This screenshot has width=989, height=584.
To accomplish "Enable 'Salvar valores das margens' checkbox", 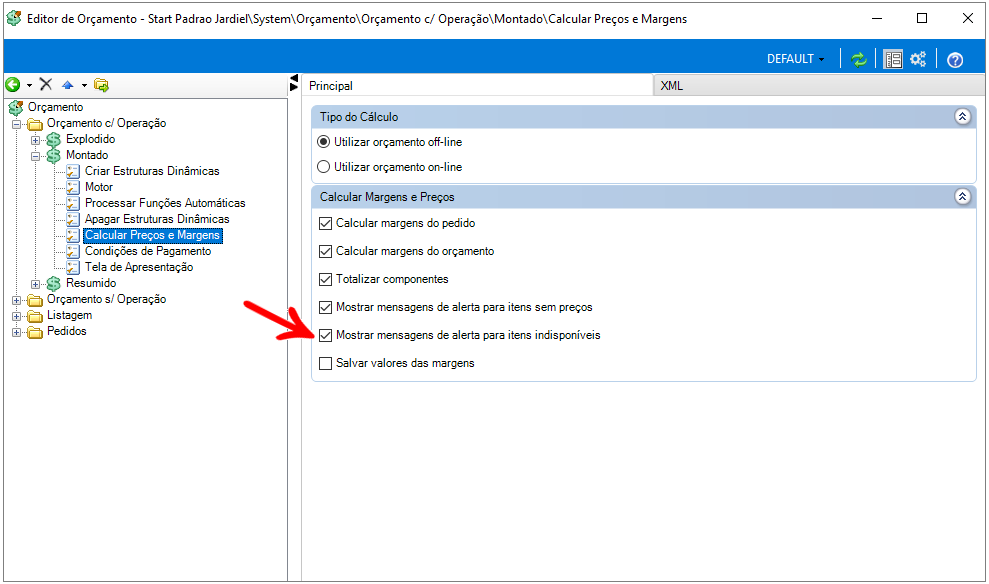I will 325,363.
